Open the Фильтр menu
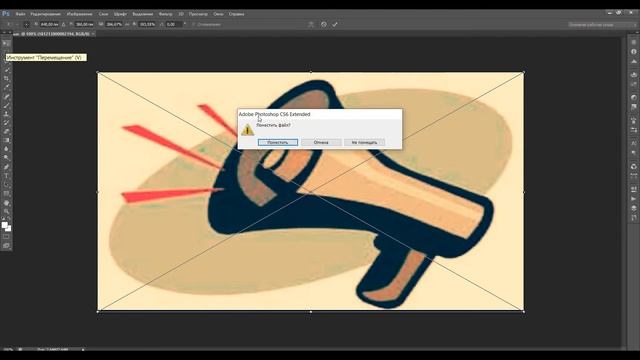Image resolution: width=640 pixels, height=360 pixels. (165, 14)
